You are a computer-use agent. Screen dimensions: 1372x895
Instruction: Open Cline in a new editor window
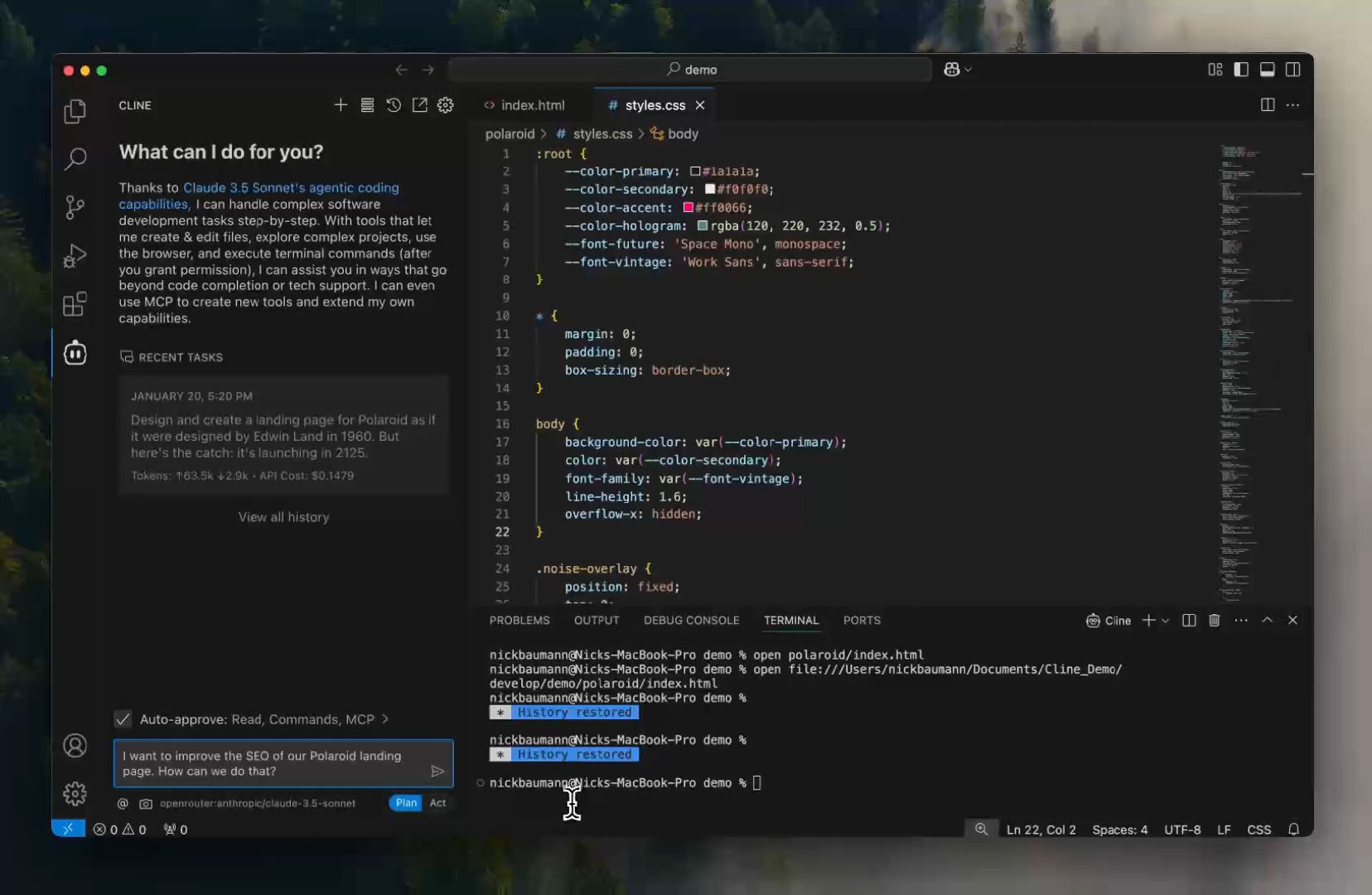pyautogui.click(x=420, y=105)
